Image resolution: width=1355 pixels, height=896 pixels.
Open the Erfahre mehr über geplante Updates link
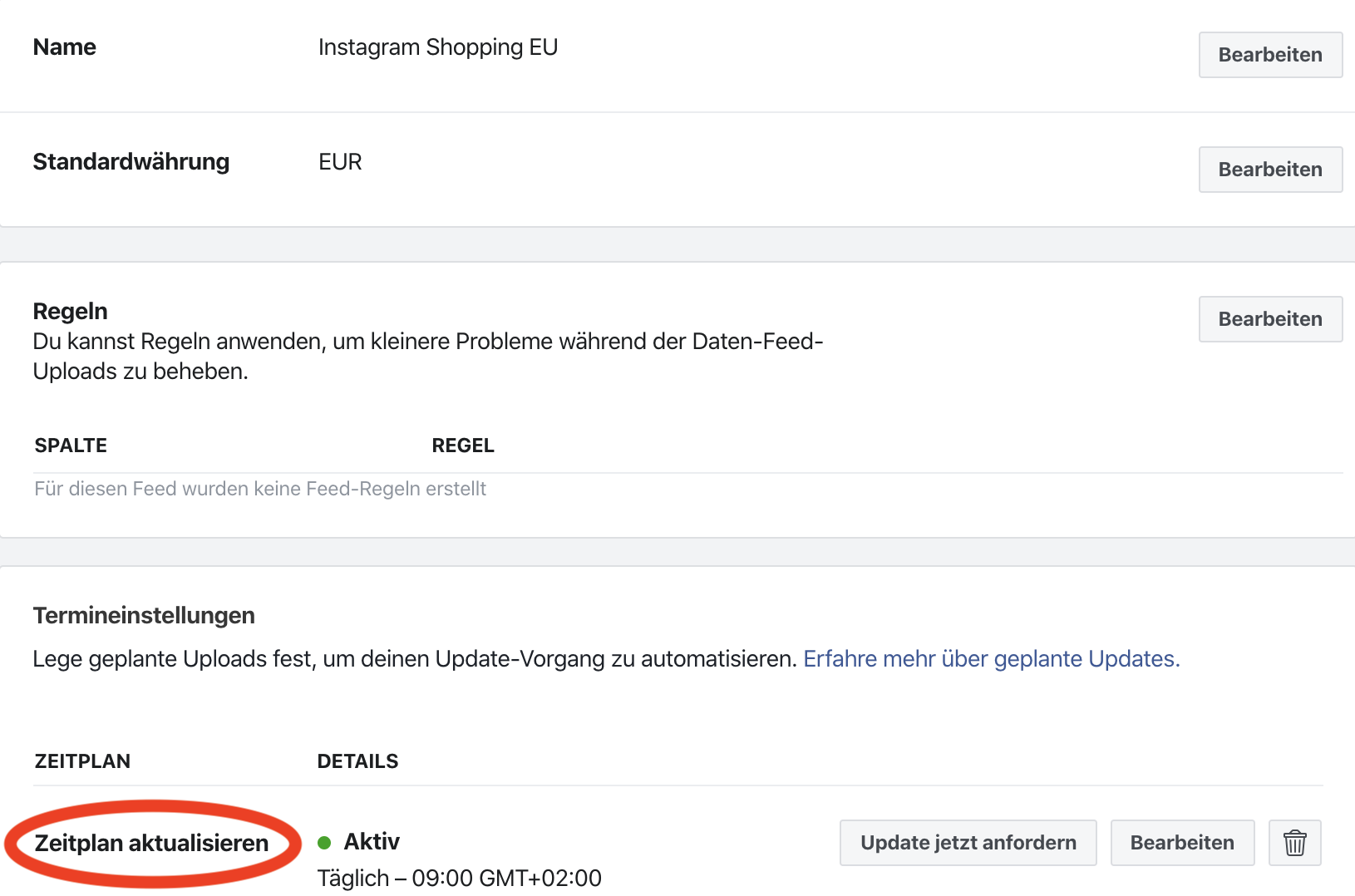click(x=991, y=659)
